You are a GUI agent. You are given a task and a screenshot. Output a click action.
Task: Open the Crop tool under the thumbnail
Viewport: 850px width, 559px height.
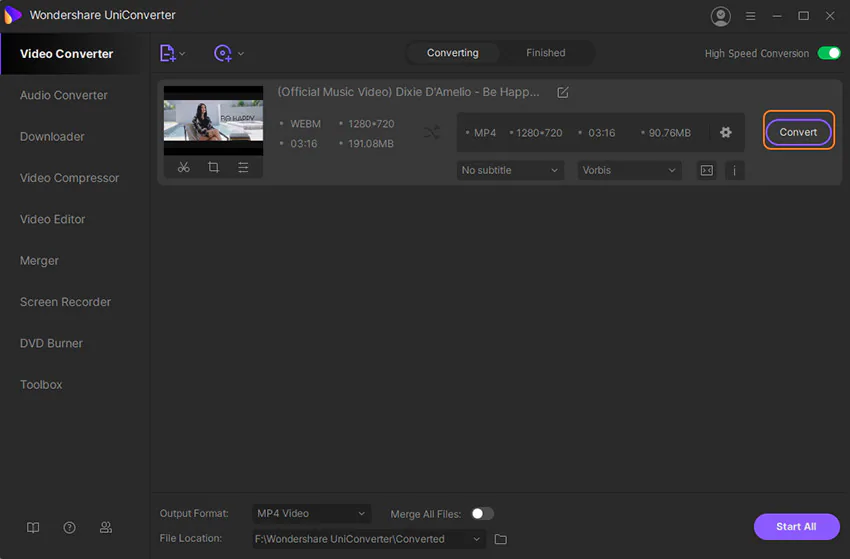pyautogui.click(x=214, y=168)
